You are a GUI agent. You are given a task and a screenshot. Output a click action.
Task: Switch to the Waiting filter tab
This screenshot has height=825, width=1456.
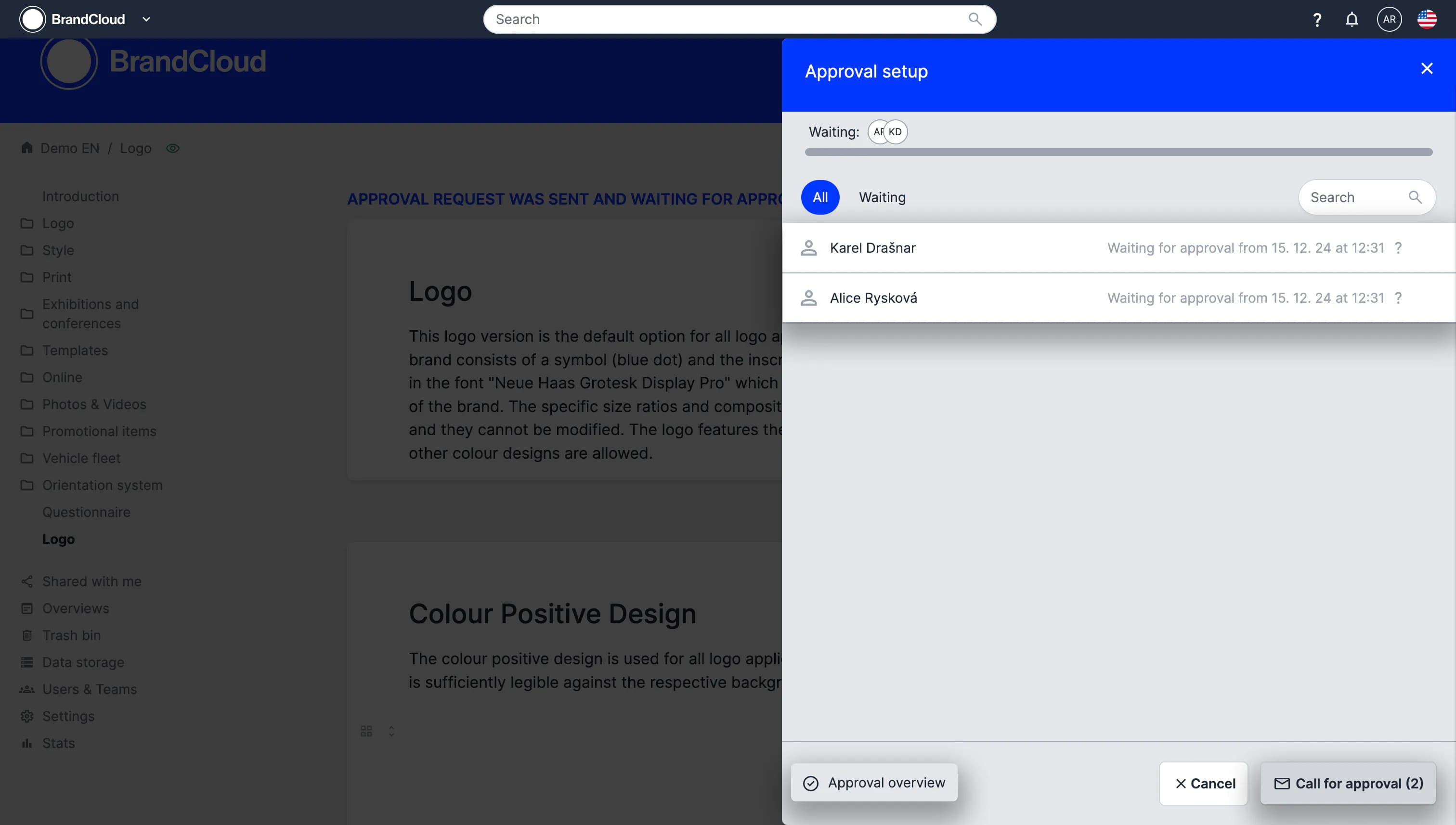tap(882, 197)
